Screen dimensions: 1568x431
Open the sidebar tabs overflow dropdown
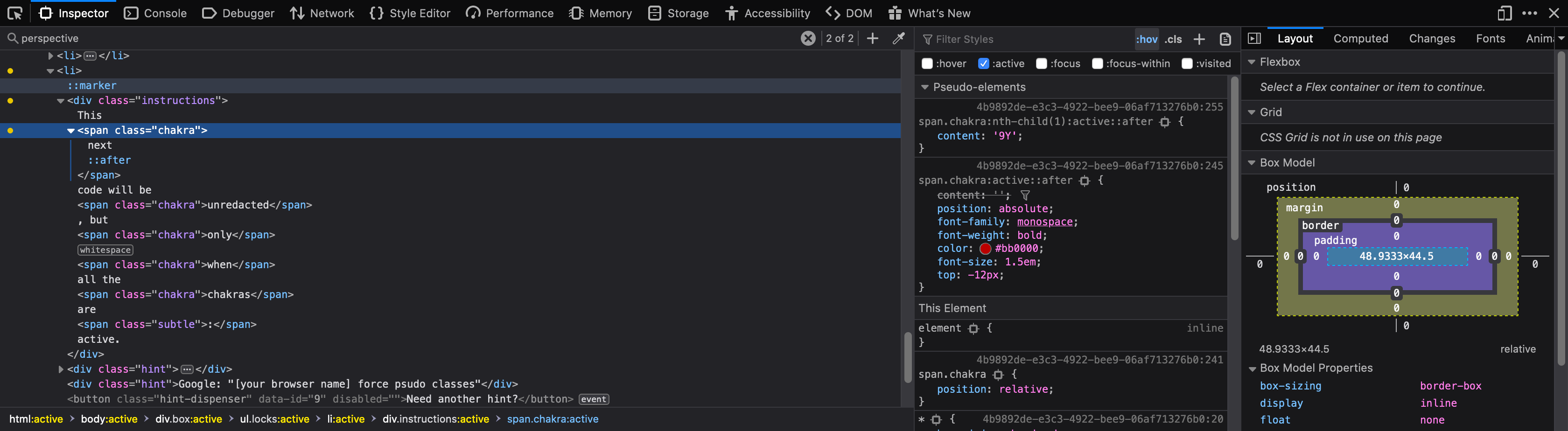1561,38
